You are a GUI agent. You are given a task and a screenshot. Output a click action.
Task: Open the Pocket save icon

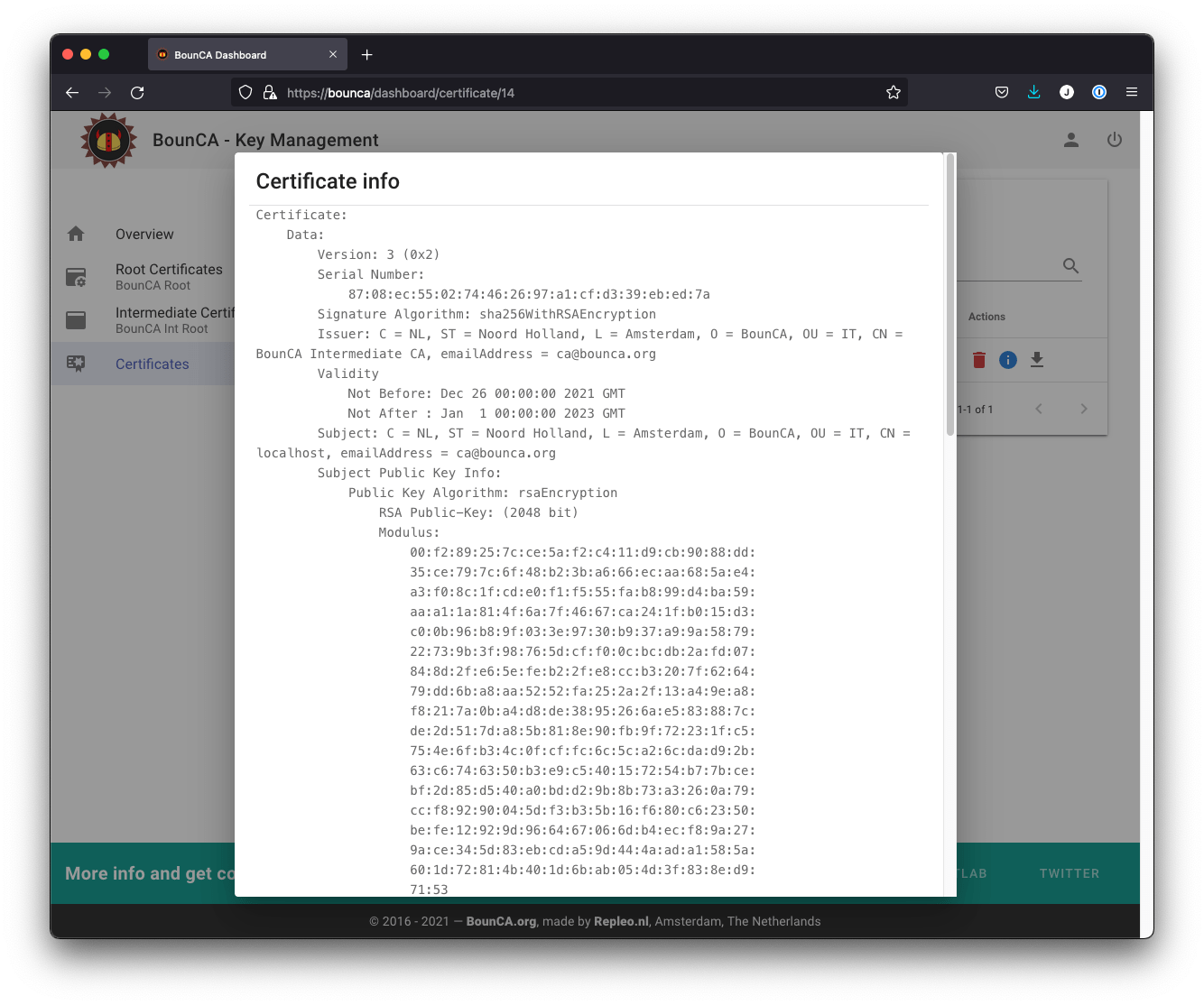click(x=1002, y=92)
